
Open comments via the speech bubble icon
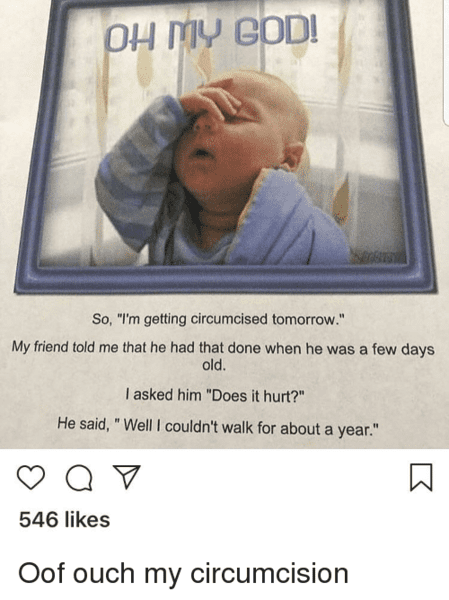pyautogui.click(x=79, y=478)
